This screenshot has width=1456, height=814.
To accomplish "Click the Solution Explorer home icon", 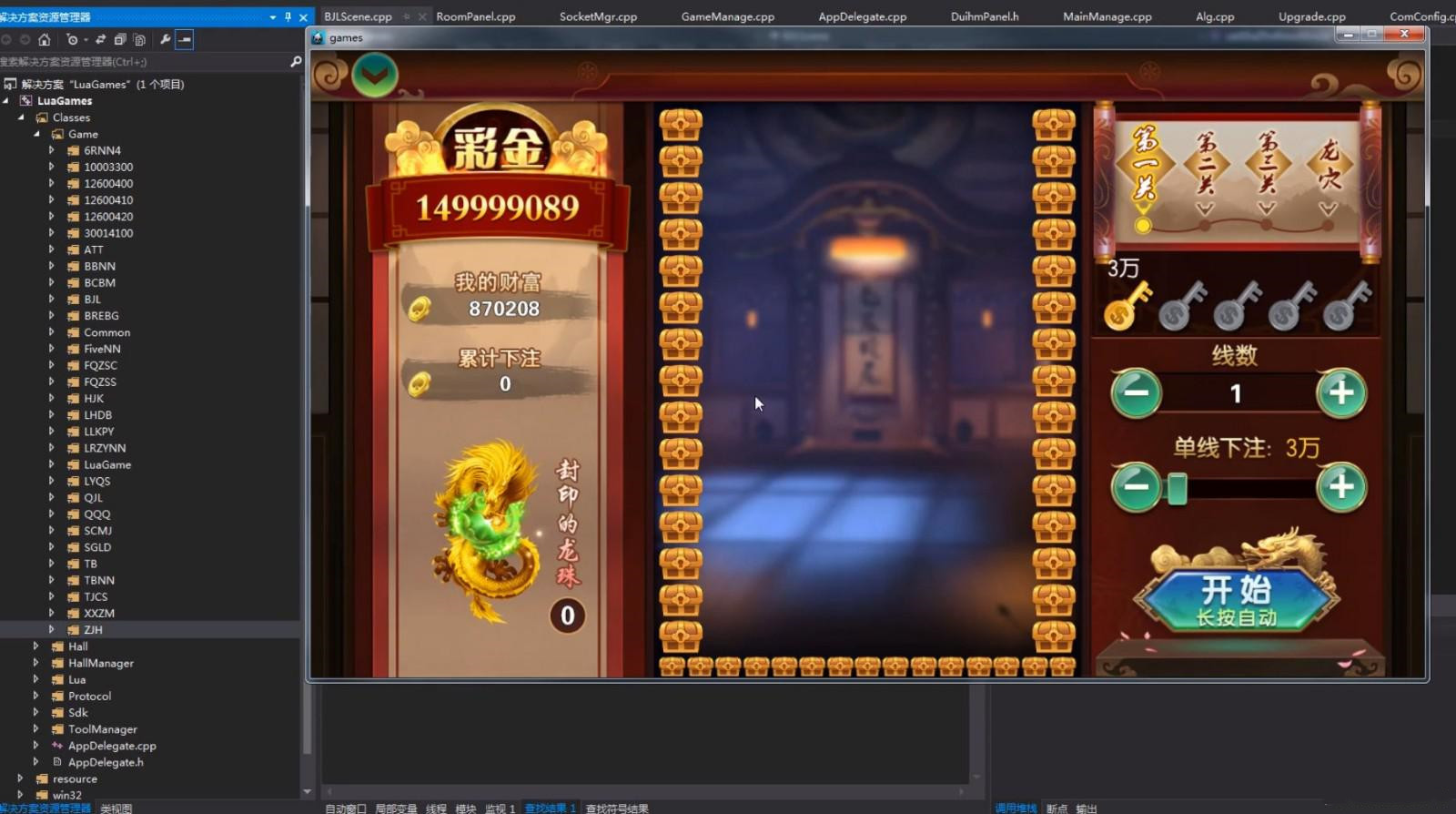I will pyautogui.click(x=44, y=39).
